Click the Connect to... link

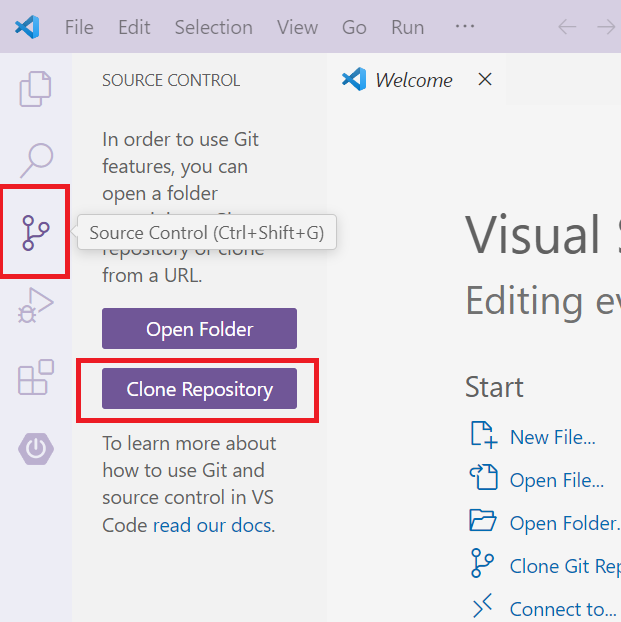pyautogui.click(x=563, y=609)
